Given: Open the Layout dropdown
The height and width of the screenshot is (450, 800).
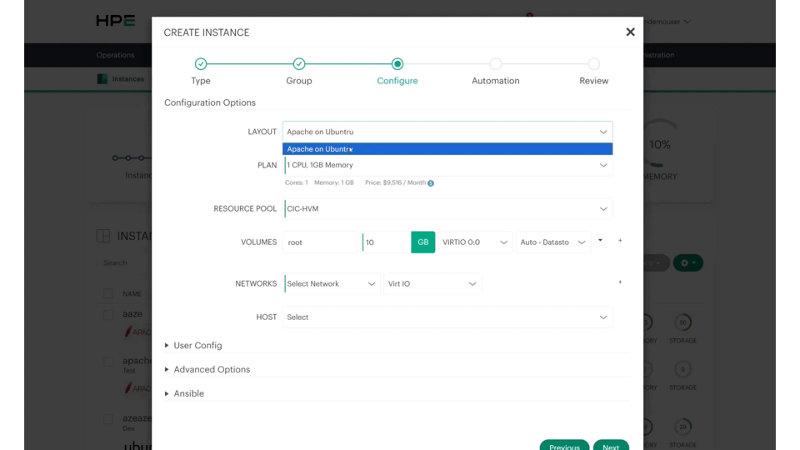Looking at the screenshot, I should point(447,132).
